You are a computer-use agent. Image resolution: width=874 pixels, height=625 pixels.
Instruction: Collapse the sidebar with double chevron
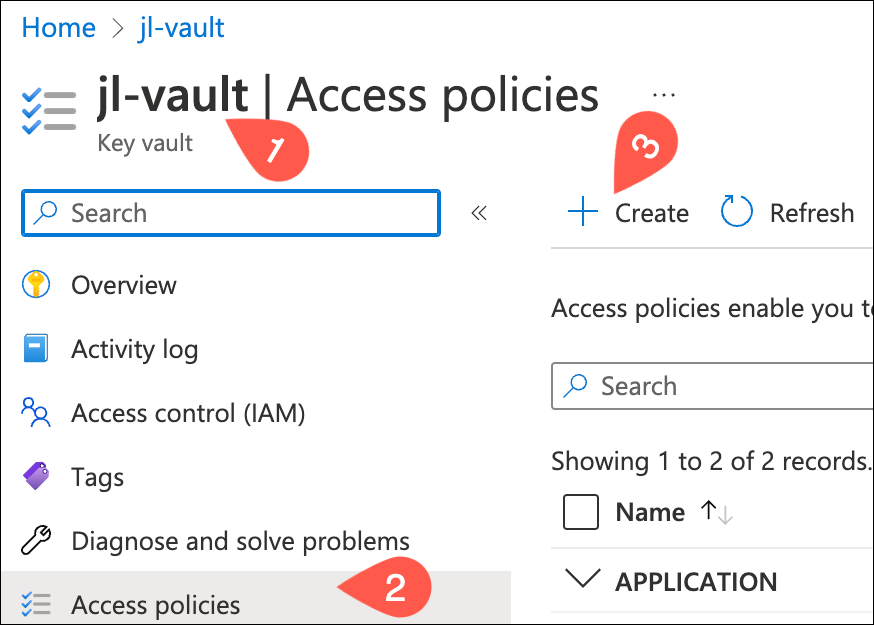point(479,213)
